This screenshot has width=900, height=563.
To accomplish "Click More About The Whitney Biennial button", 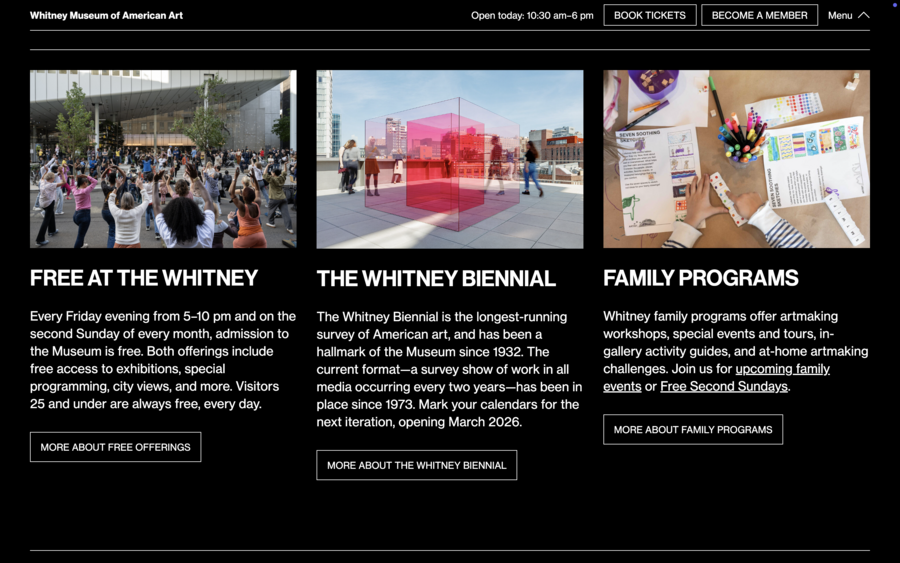I will pyautogui.click(x=417, y=465).
